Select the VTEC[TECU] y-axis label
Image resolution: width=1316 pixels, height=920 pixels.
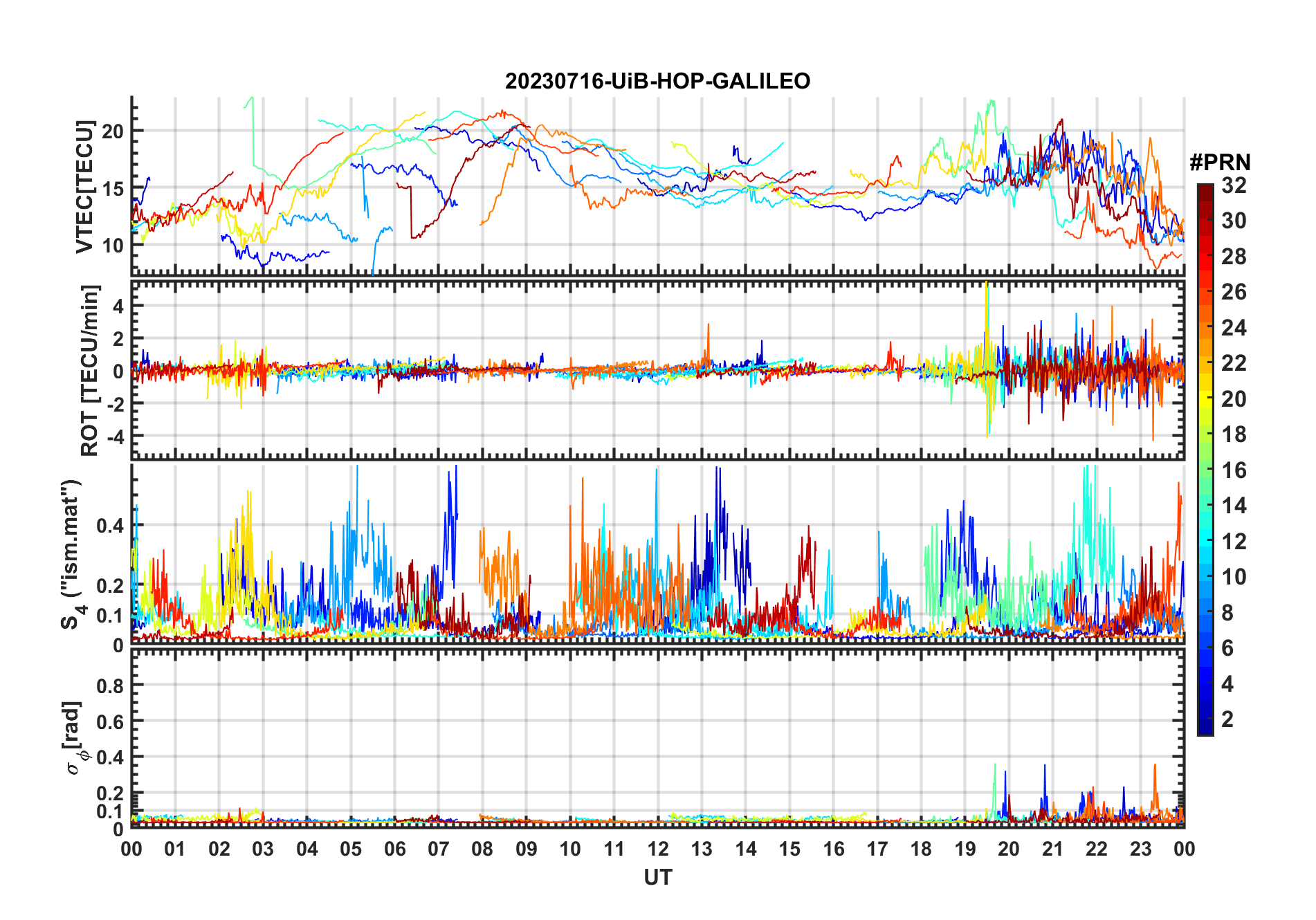click(x=84, y=187)
